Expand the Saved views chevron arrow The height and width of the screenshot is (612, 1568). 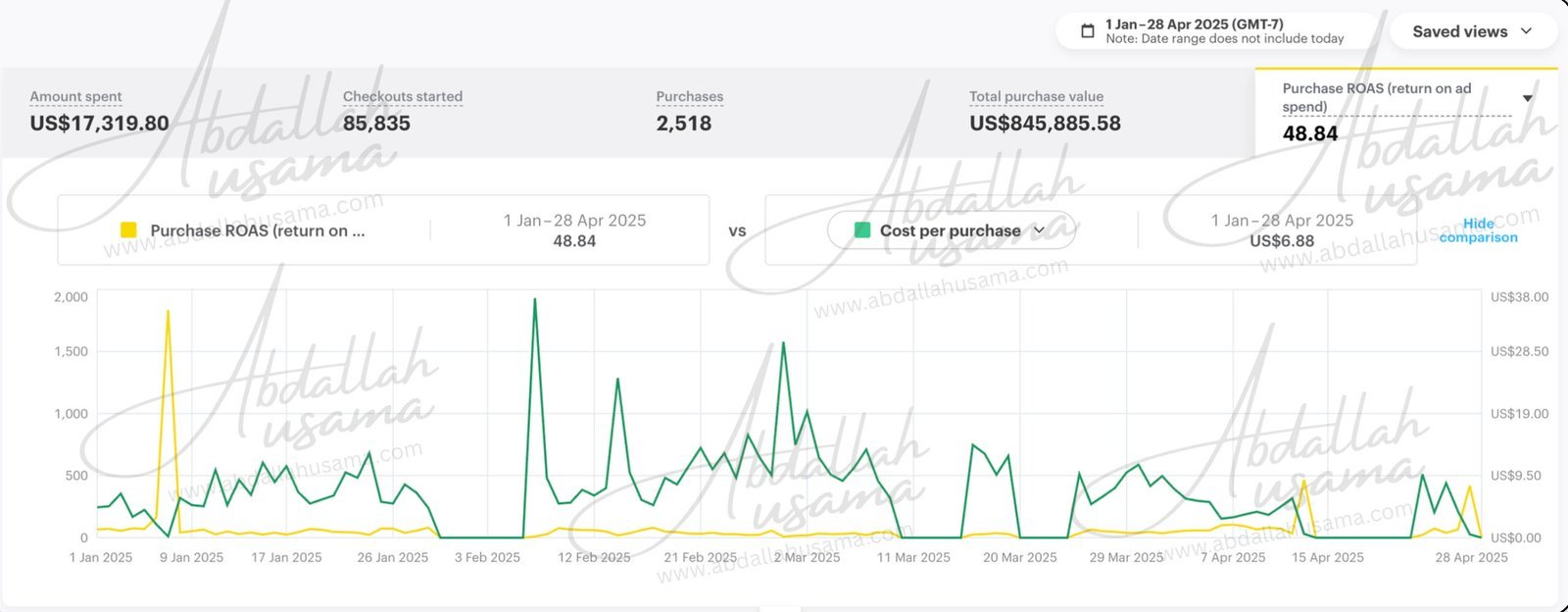(x=1526, y=31)
